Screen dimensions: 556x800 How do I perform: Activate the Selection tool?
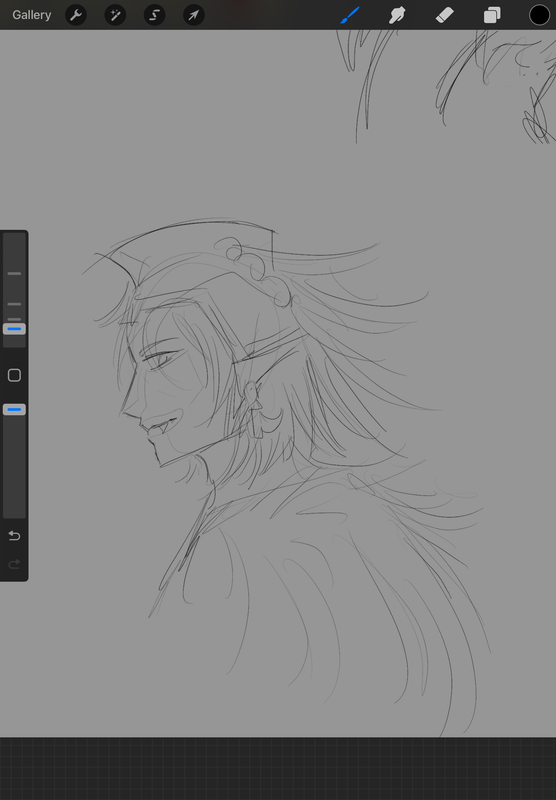pos(155,15)
